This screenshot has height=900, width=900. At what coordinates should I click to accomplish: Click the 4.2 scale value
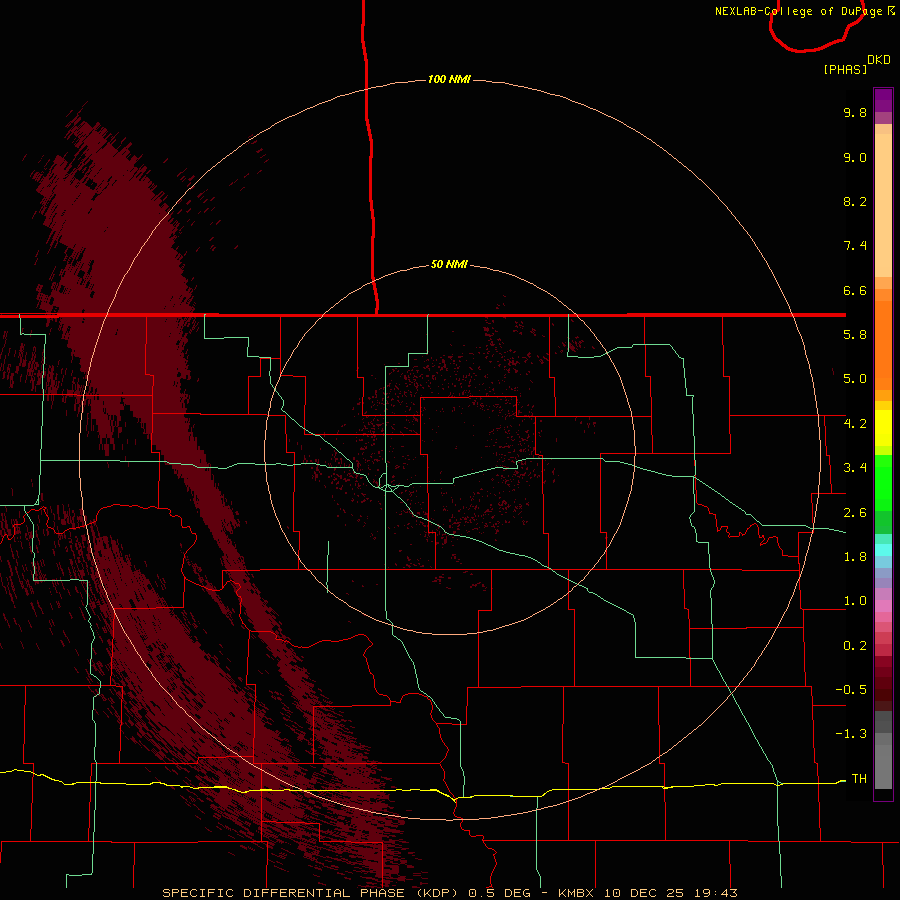coord(855,424)
